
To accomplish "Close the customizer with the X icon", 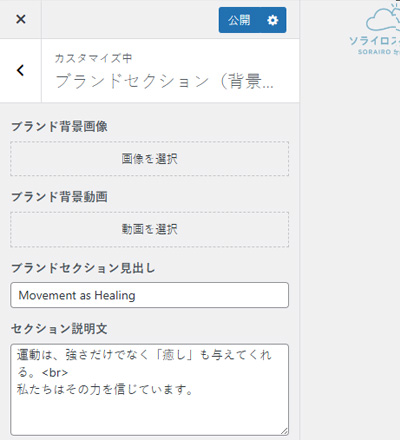I will (21, 19).
